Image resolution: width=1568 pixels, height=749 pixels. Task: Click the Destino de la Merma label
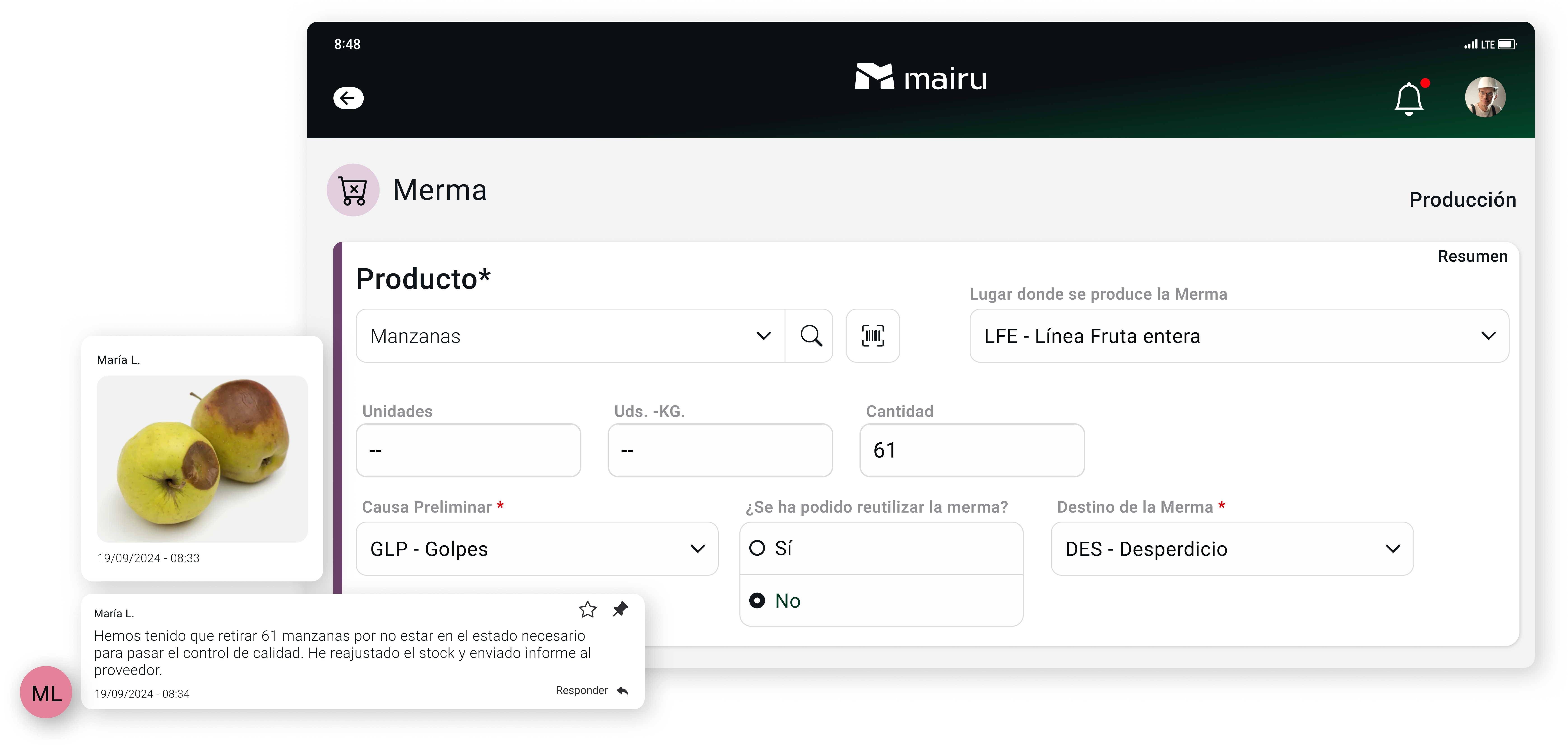pyautogui.click(x=1135, y=507)
